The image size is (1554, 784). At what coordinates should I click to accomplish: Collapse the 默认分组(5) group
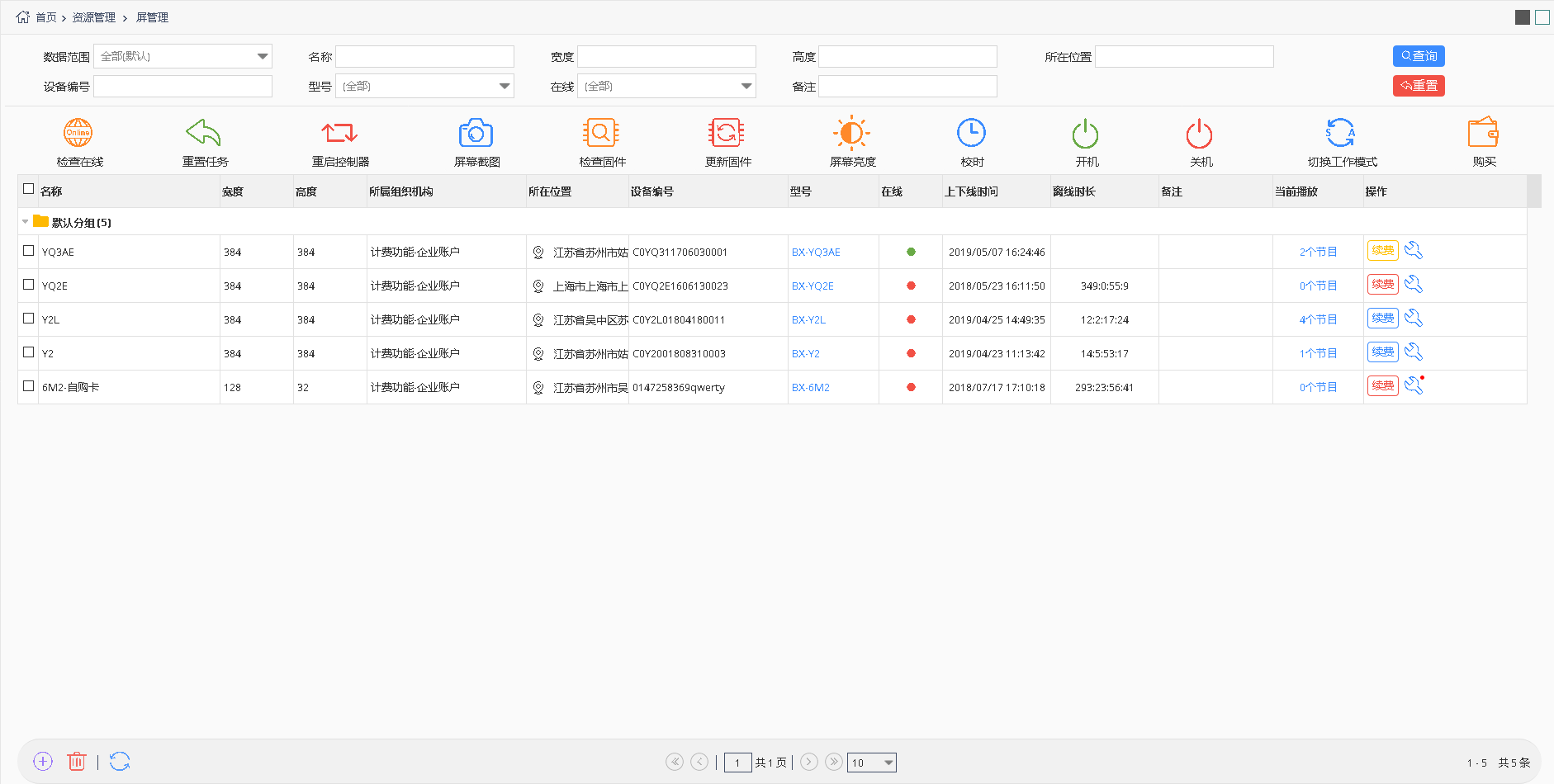25,222
